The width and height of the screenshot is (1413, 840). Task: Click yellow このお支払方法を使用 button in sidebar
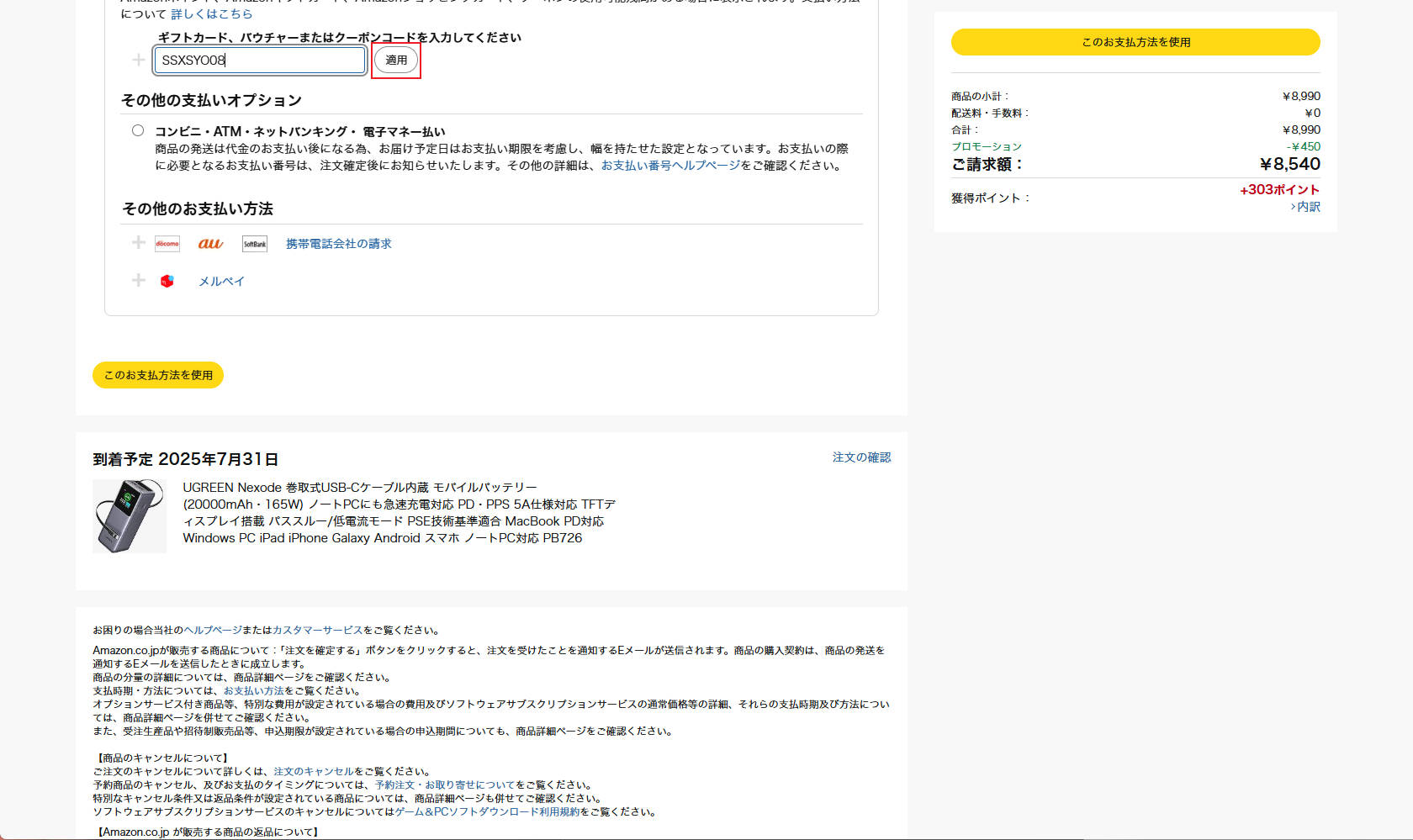1135,42
